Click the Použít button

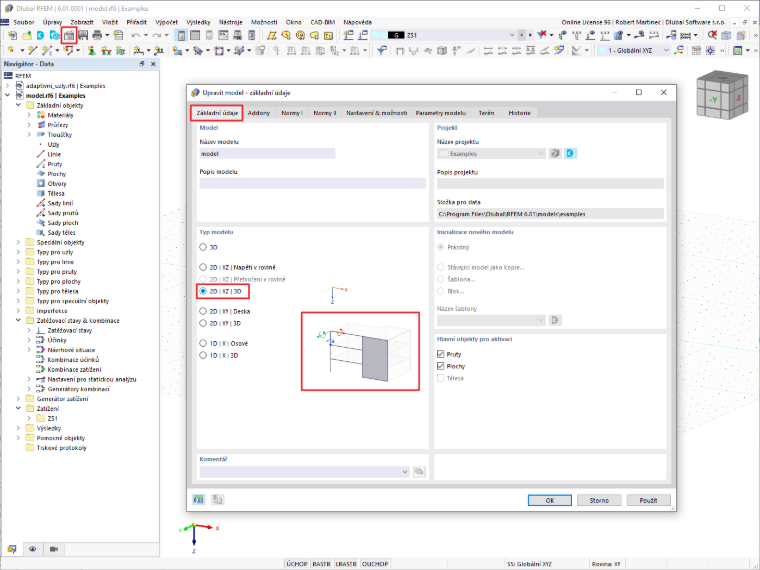(649, 500)
